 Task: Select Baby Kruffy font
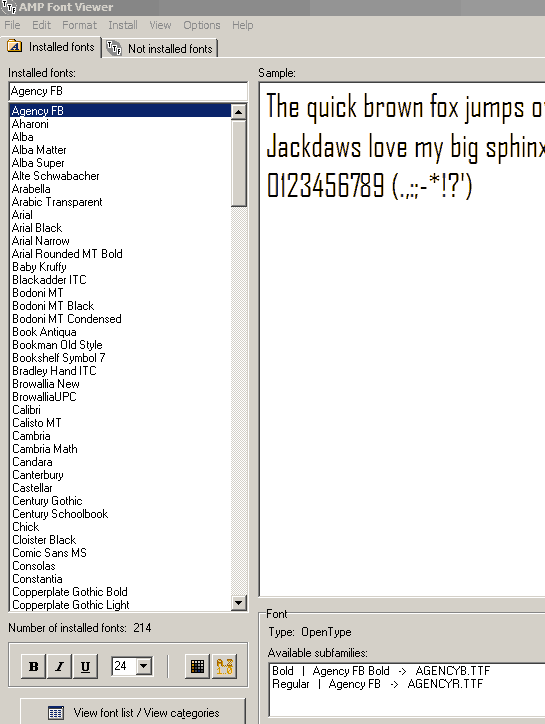(x=120, y=266)
